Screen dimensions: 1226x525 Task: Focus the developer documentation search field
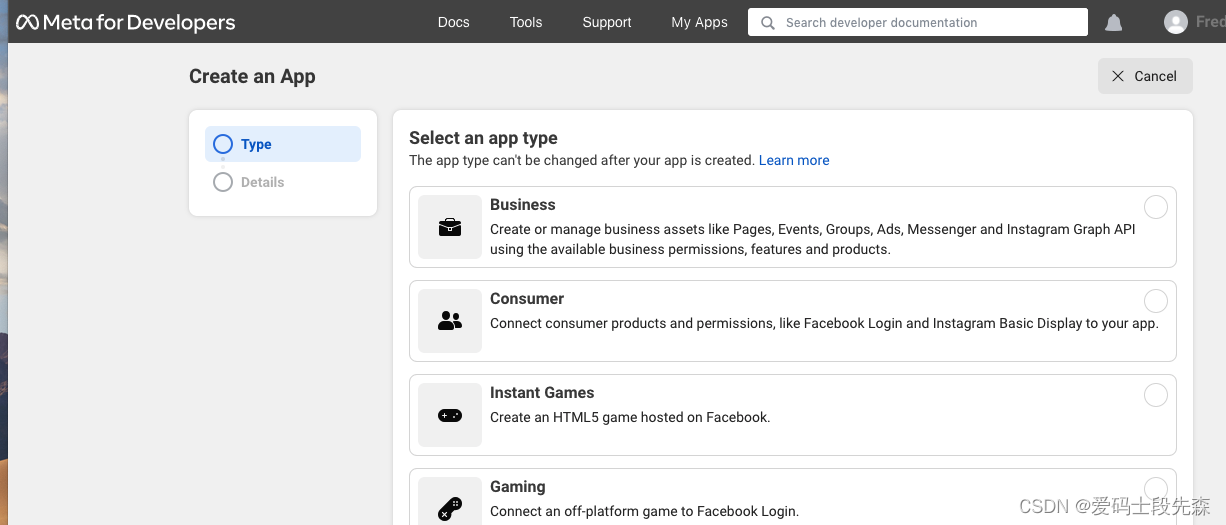tap(930, 22)
